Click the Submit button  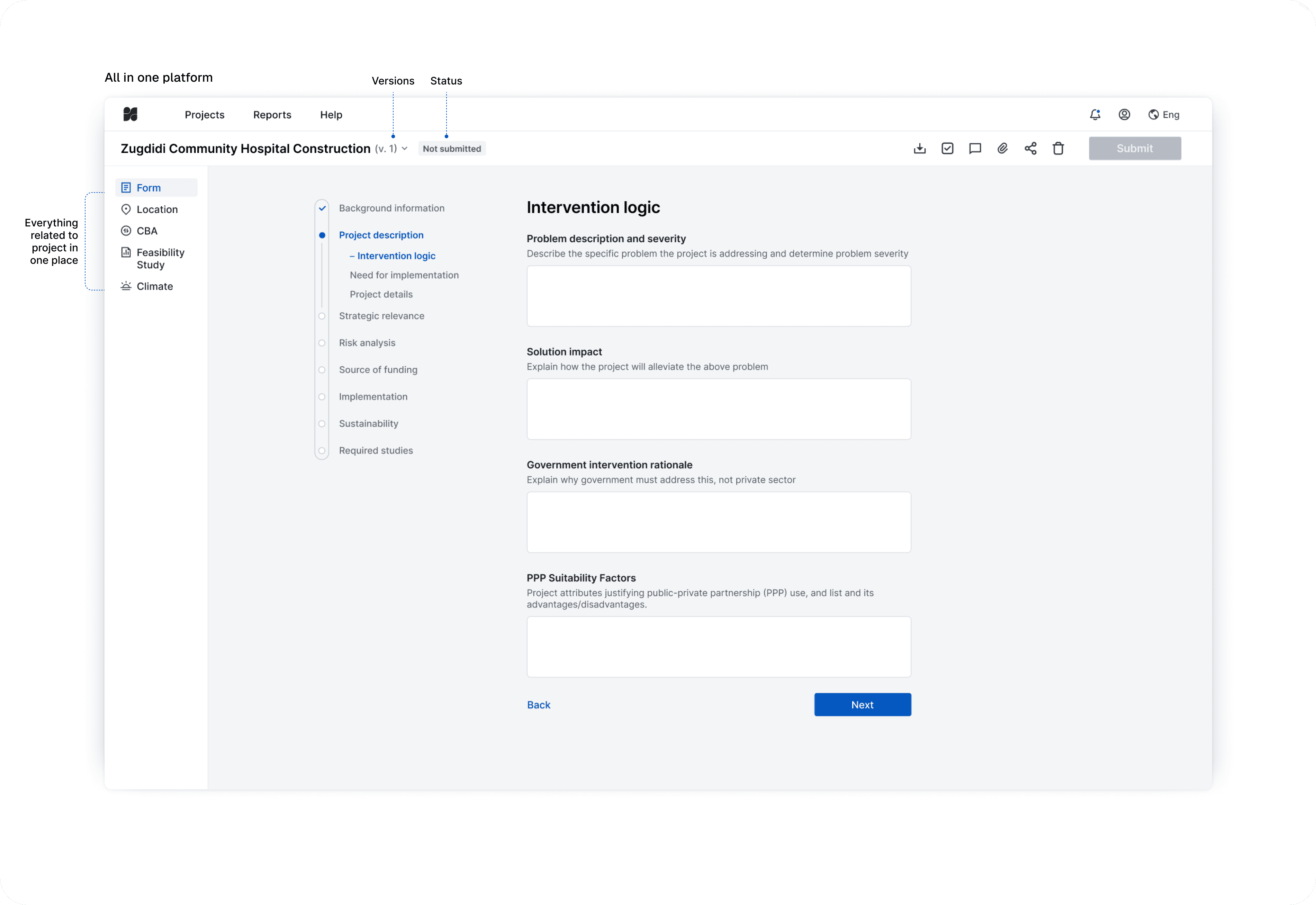click(1135, 149)
